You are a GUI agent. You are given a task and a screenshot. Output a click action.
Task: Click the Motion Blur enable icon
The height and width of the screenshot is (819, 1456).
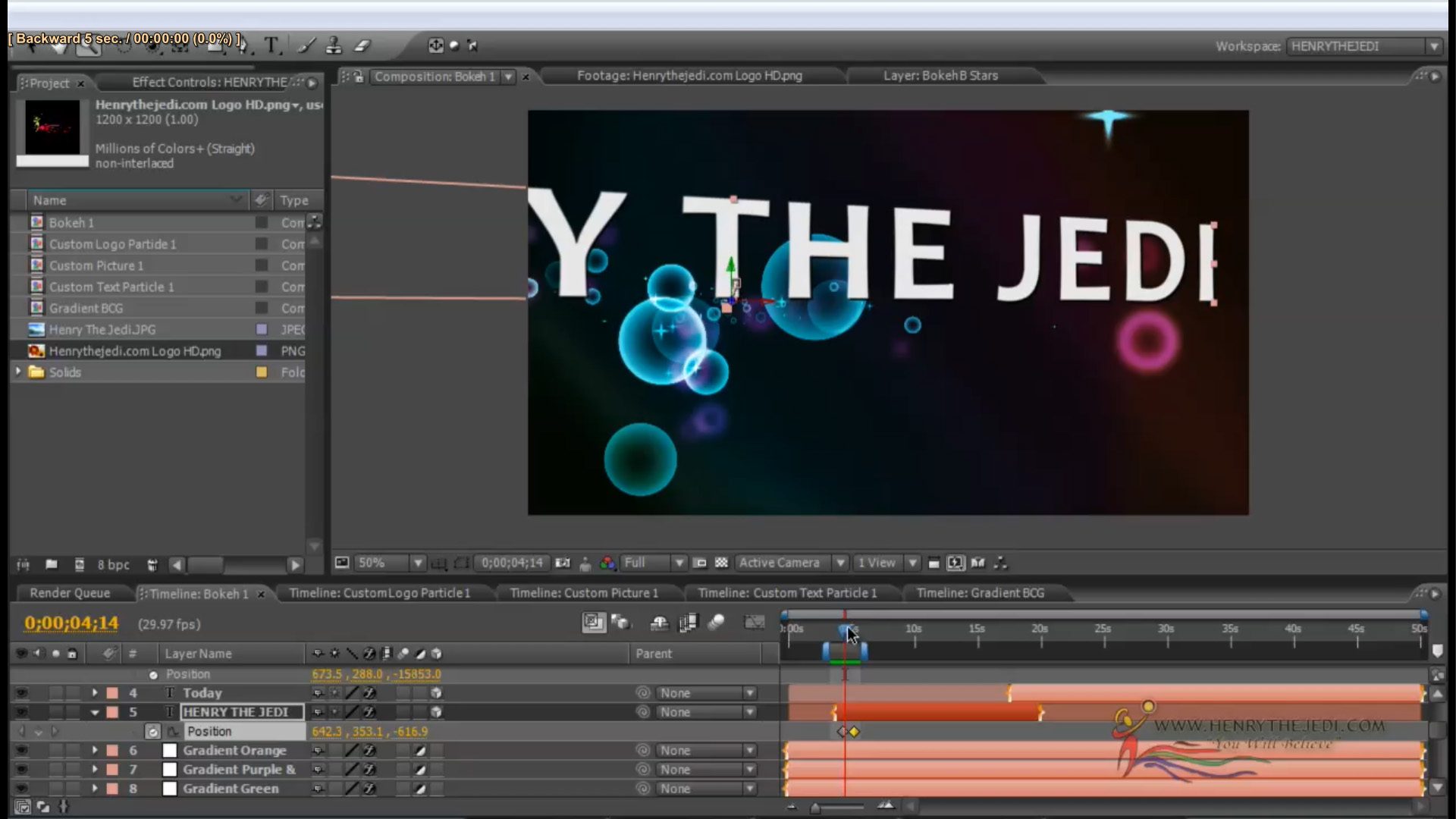click(x=716, y=623)
